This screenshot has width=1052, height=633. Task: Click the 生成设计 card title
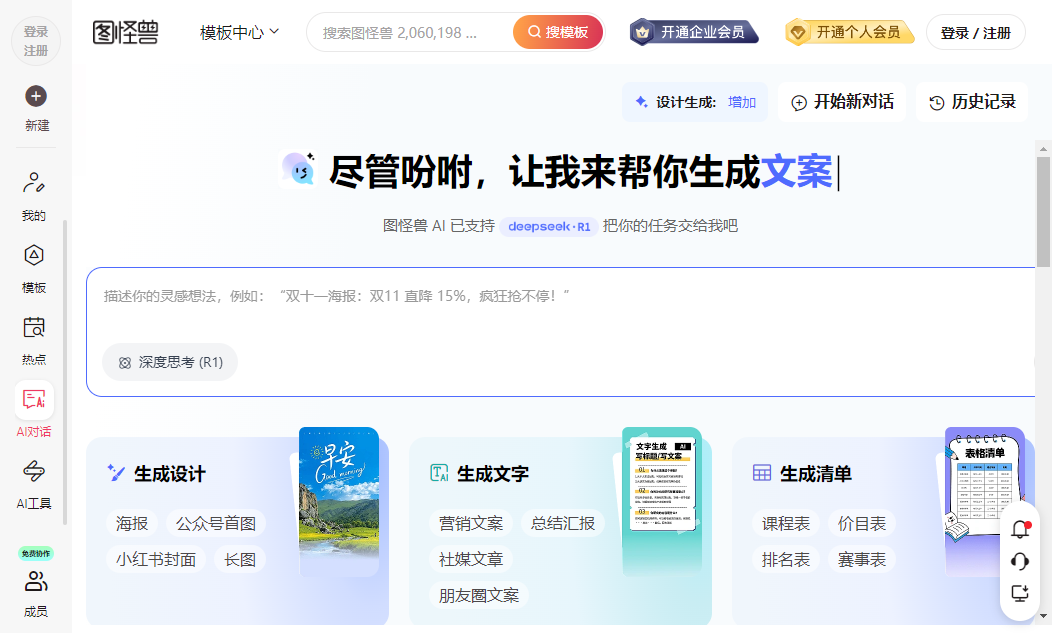click(x=170, y=474)
